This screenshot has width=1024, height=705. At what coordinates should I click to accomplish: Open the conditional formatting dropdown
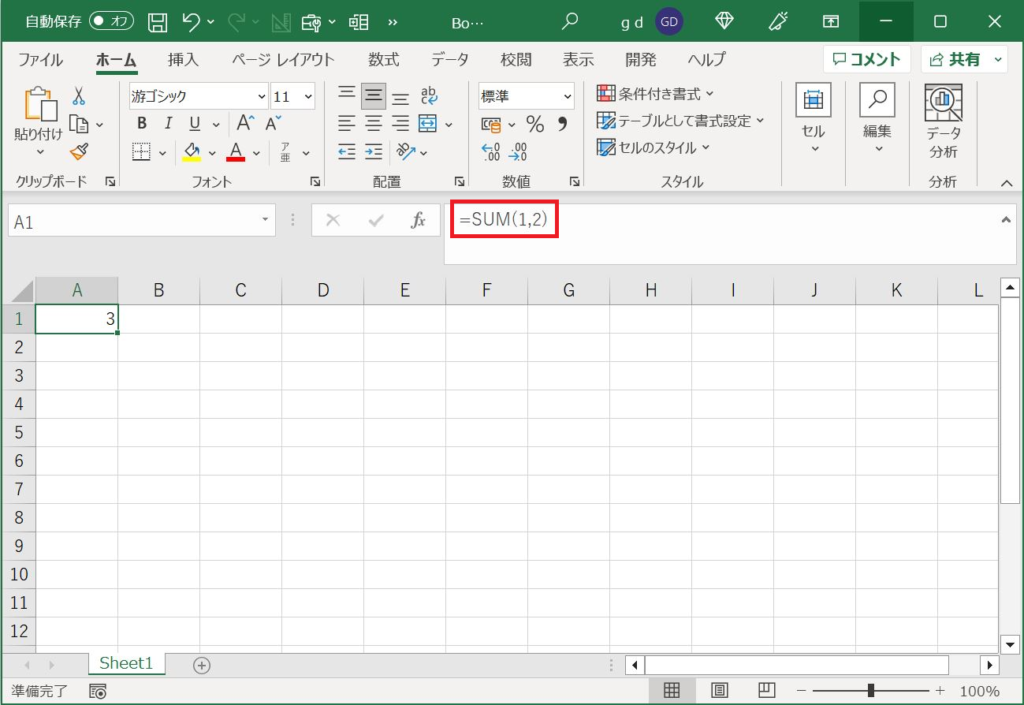coord(656,94)
